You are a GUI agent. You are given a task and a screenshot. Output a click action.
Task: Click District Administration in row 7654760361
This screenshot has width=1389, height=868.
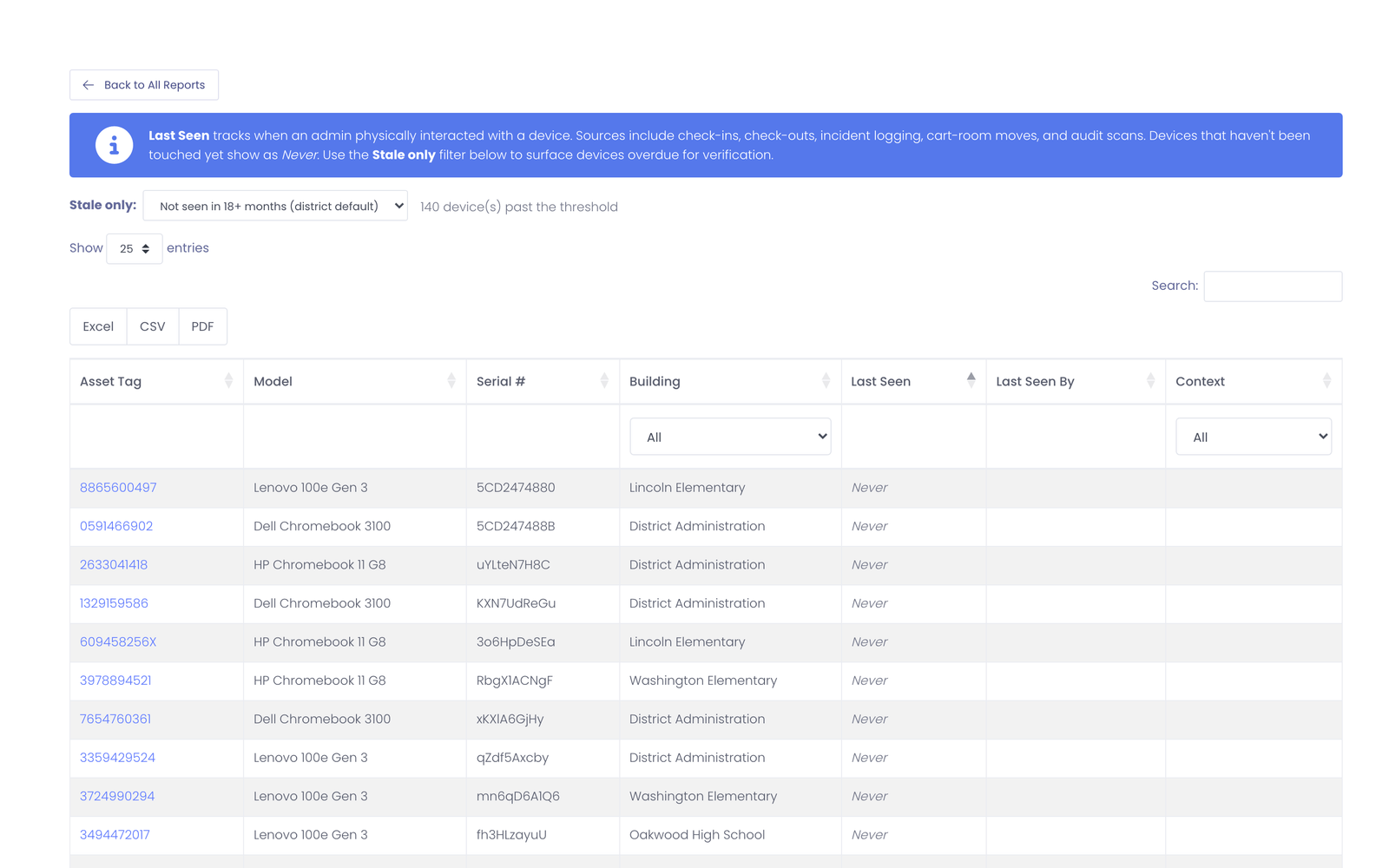[697, 719]
